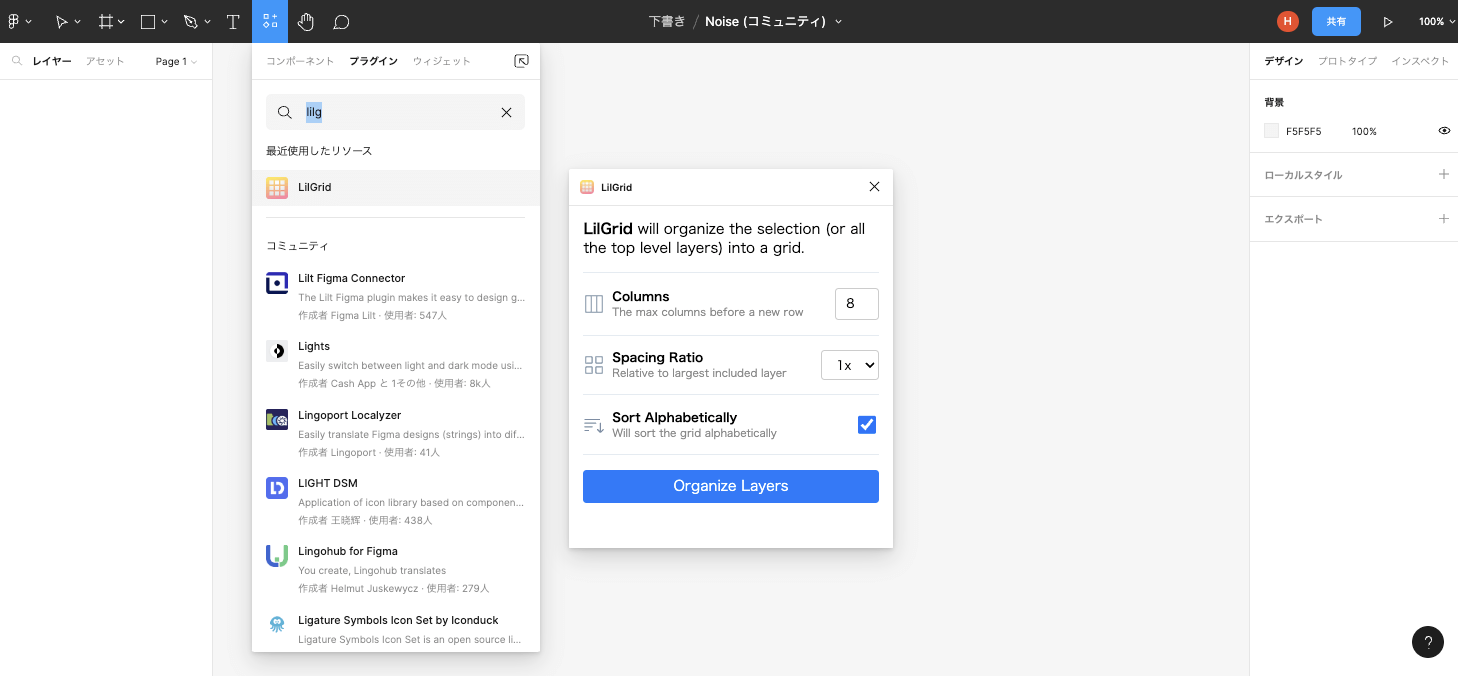Open the Lights plugin entry
Screen dimensions: 1458x676
pos(396,364)
